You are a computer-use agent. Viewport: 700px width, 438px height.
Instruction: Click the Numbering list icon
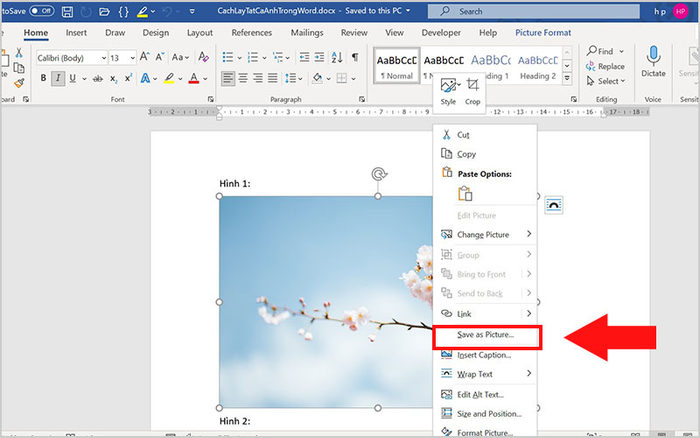coord(253,57)
